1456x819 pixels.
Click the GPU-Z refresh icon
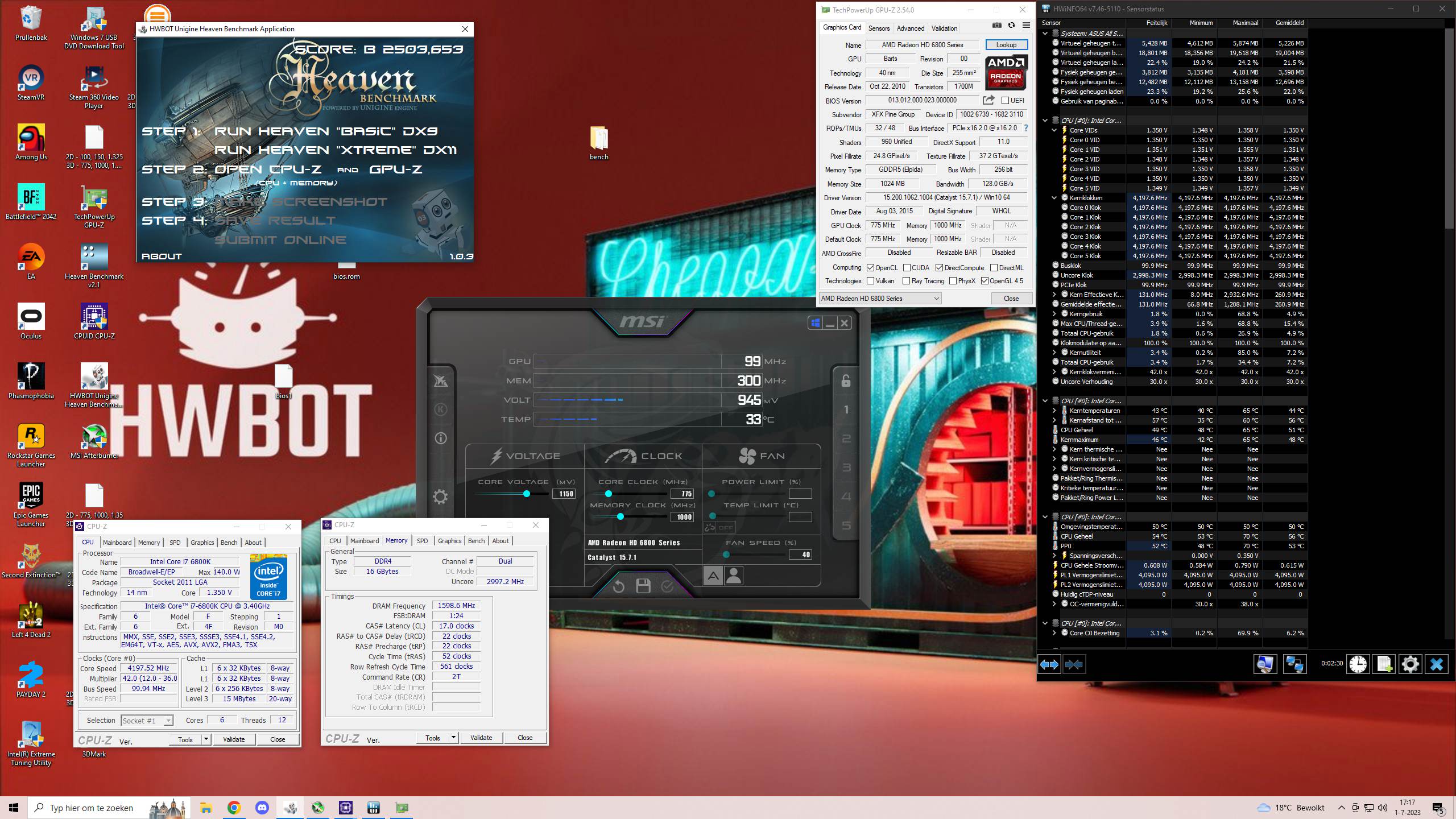[x=1011, y=26]
